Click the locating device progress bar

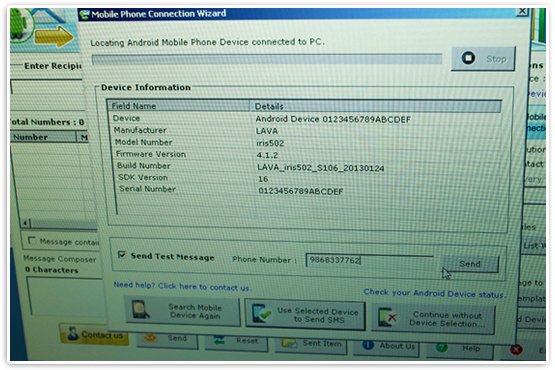267,59
